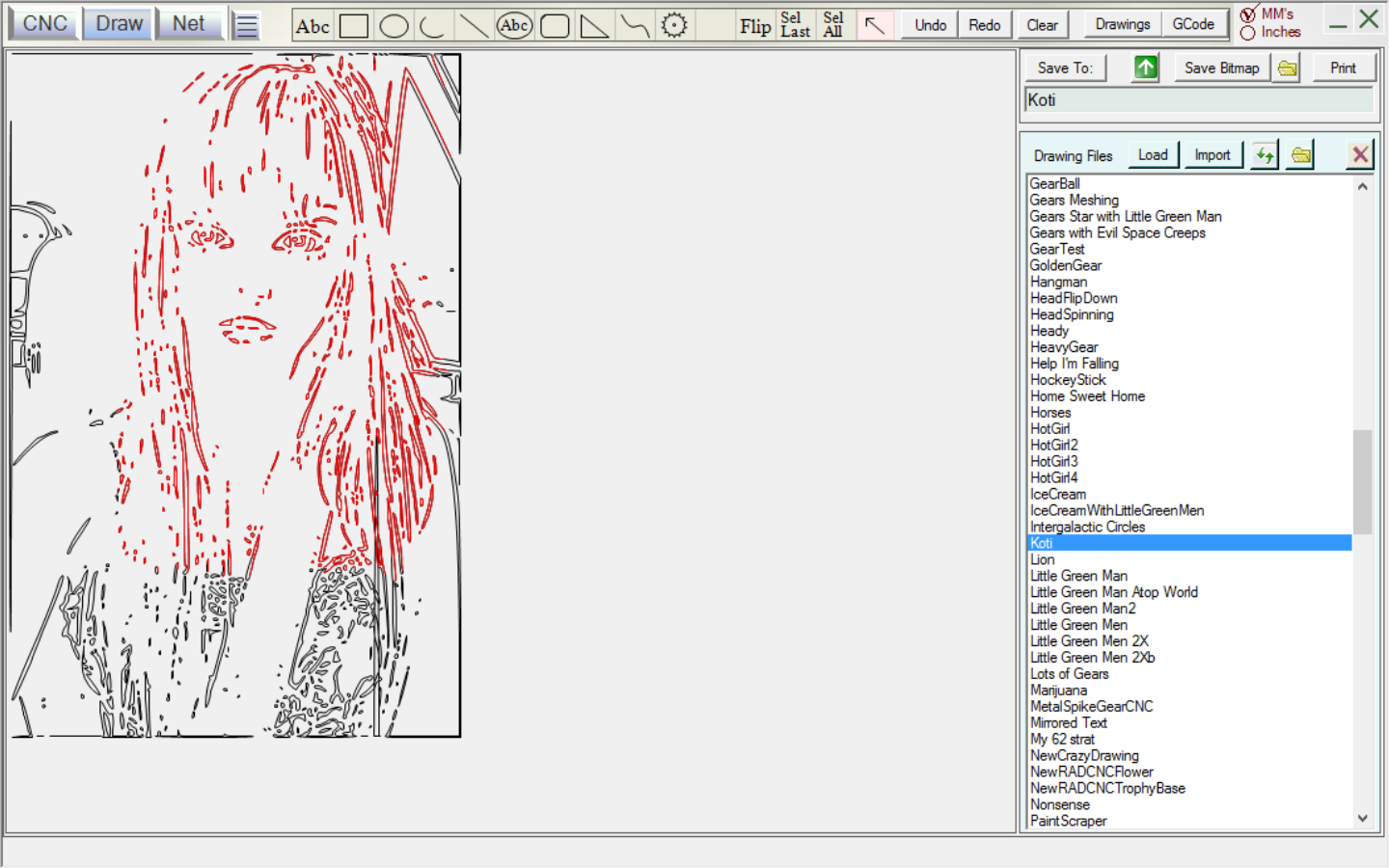
Task: Click the Load button
Action: pyautogui.click(x=1153, y=154)
